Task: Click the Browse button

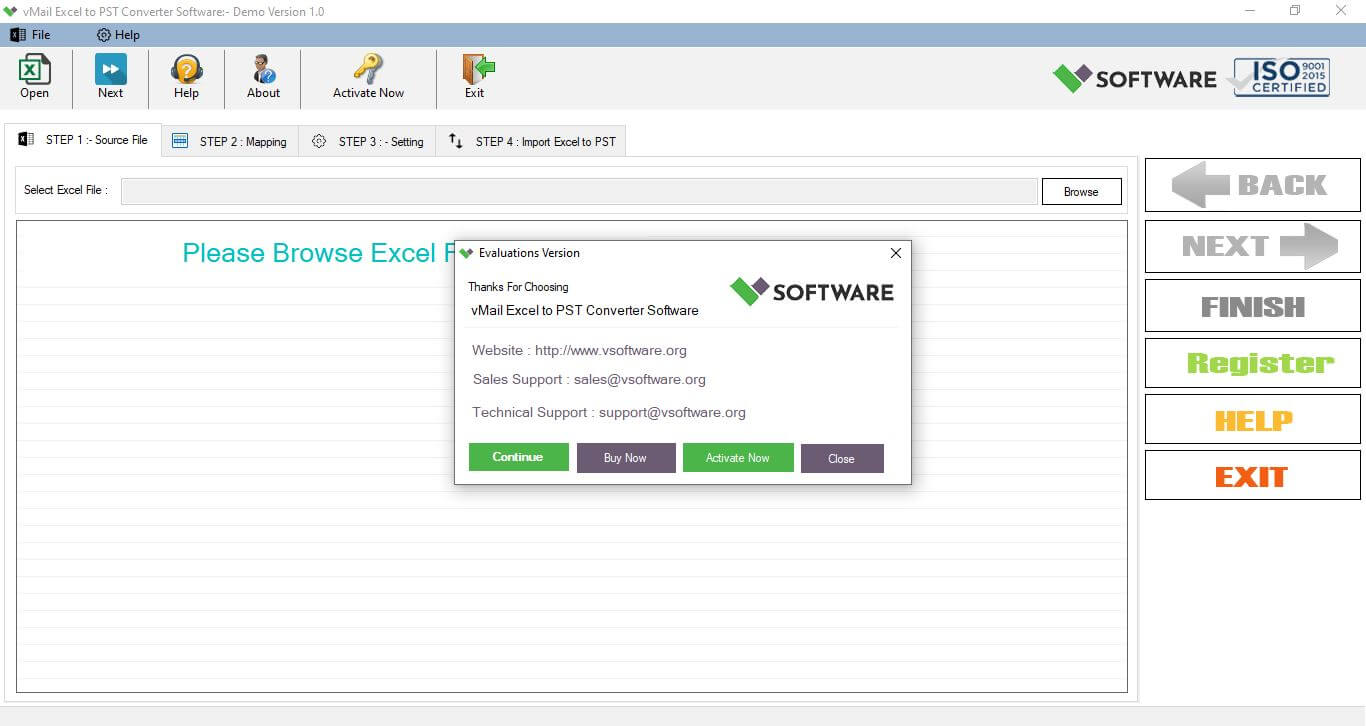Action: (x=1081, y=192)
